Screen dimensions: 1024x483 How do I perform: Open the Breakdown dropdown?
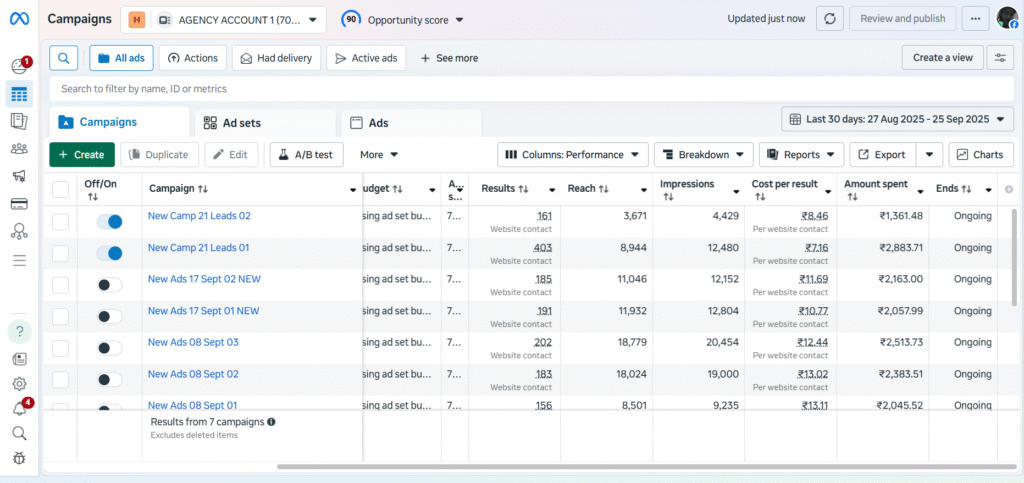(703, 155)
